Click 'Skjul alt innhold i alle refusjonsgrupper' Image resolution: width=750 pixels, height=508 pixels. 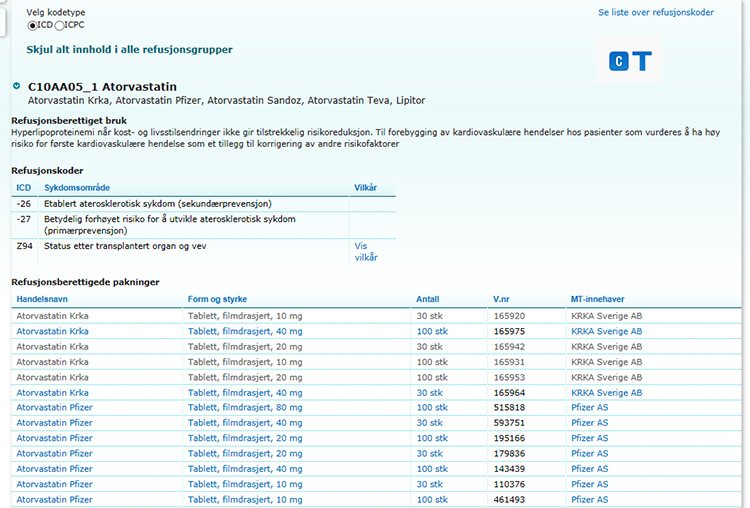[x=129, y=49]
